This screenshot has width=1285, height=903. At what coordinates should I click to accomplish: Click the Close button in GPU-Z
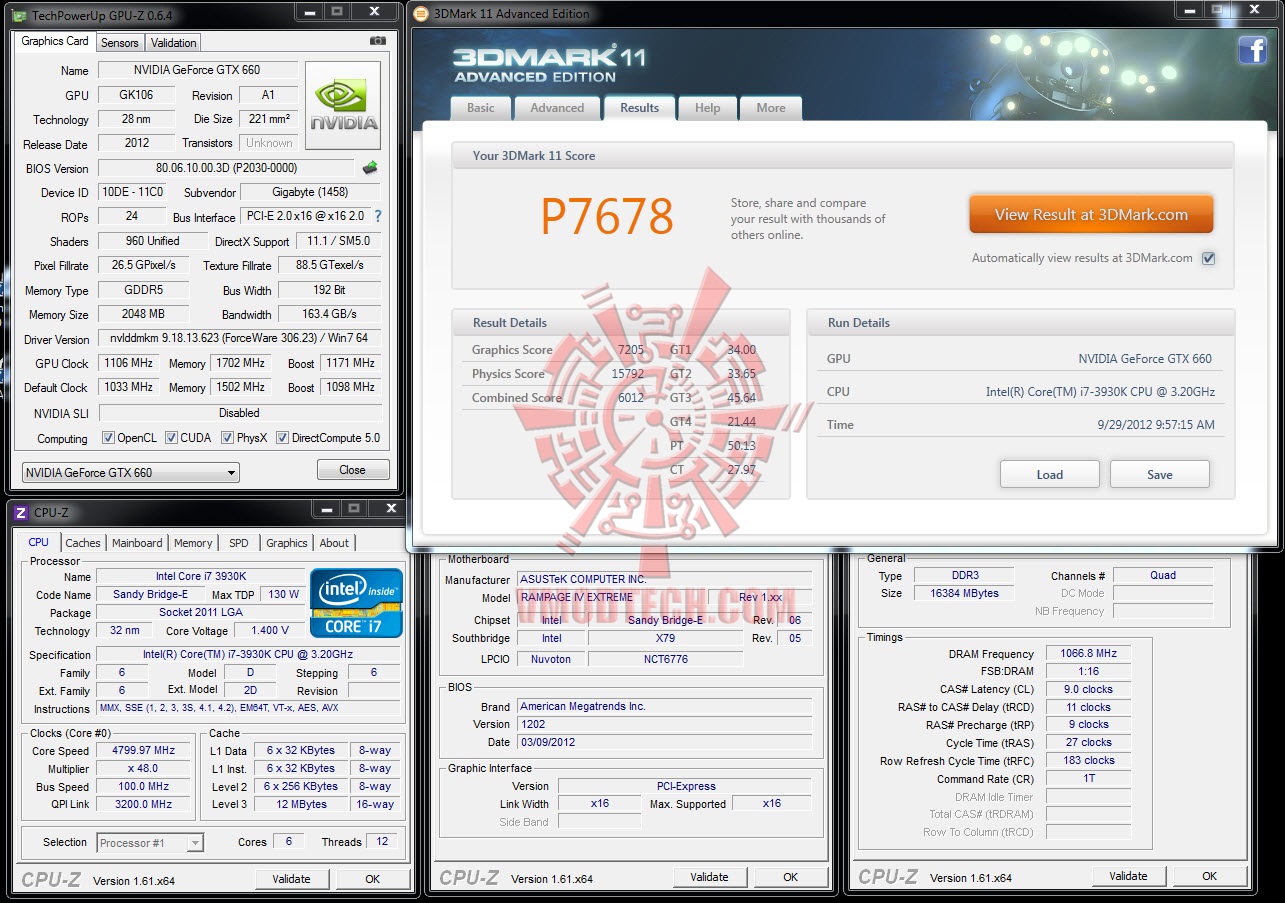[x=352, y=470]
